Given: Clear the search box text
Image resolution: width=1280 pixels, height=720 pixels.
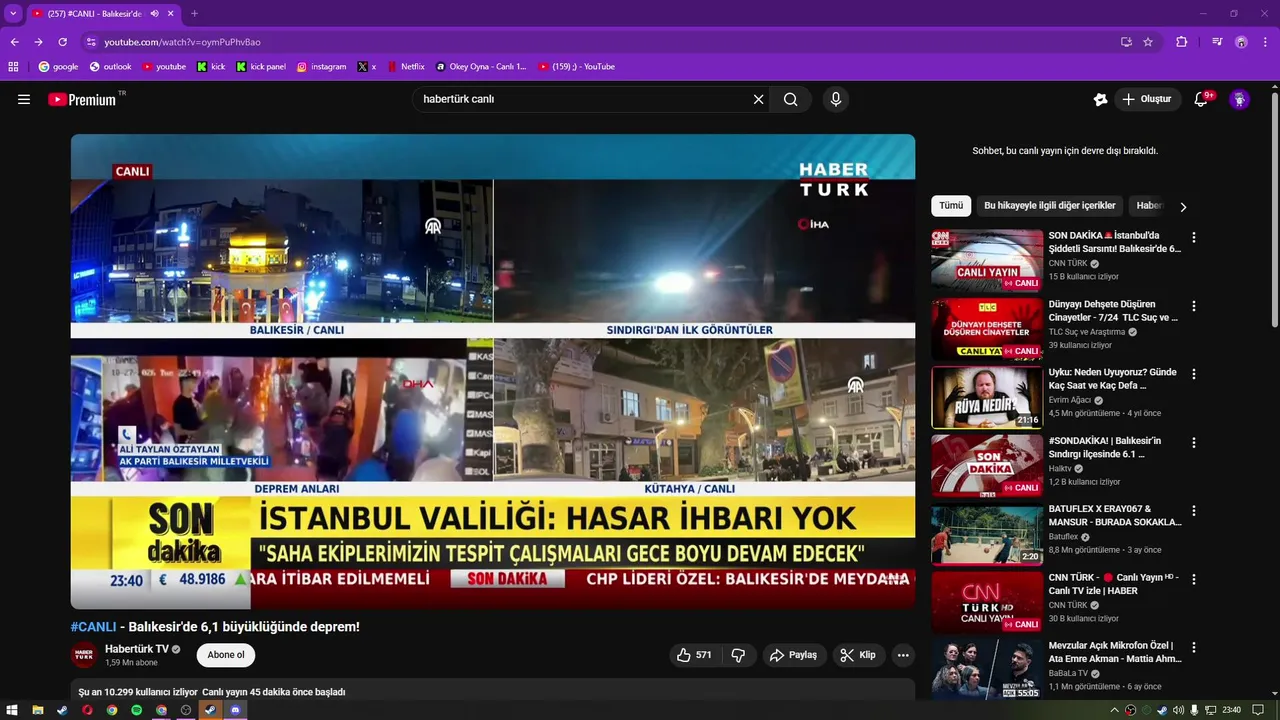Looking at the screenshot, I should click(x=758, y=99).
